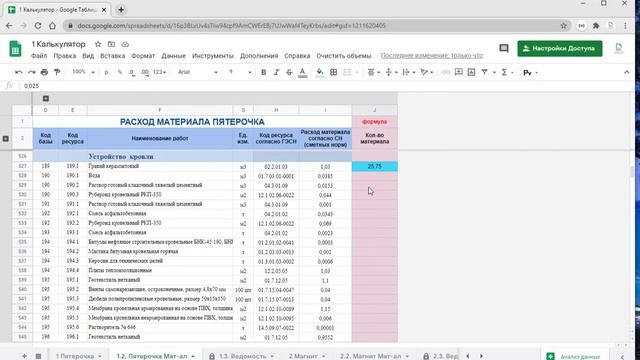Open the cell fill color picker
The height and width of the screenshot is (360, 640).
click(x=320, y=72)
